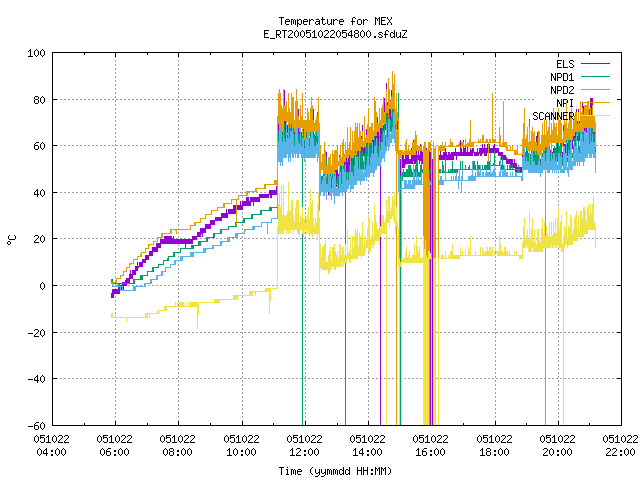Click the NPD1 legend label
640x480 pixels.
pyautogui.click(x=562, y=77)
